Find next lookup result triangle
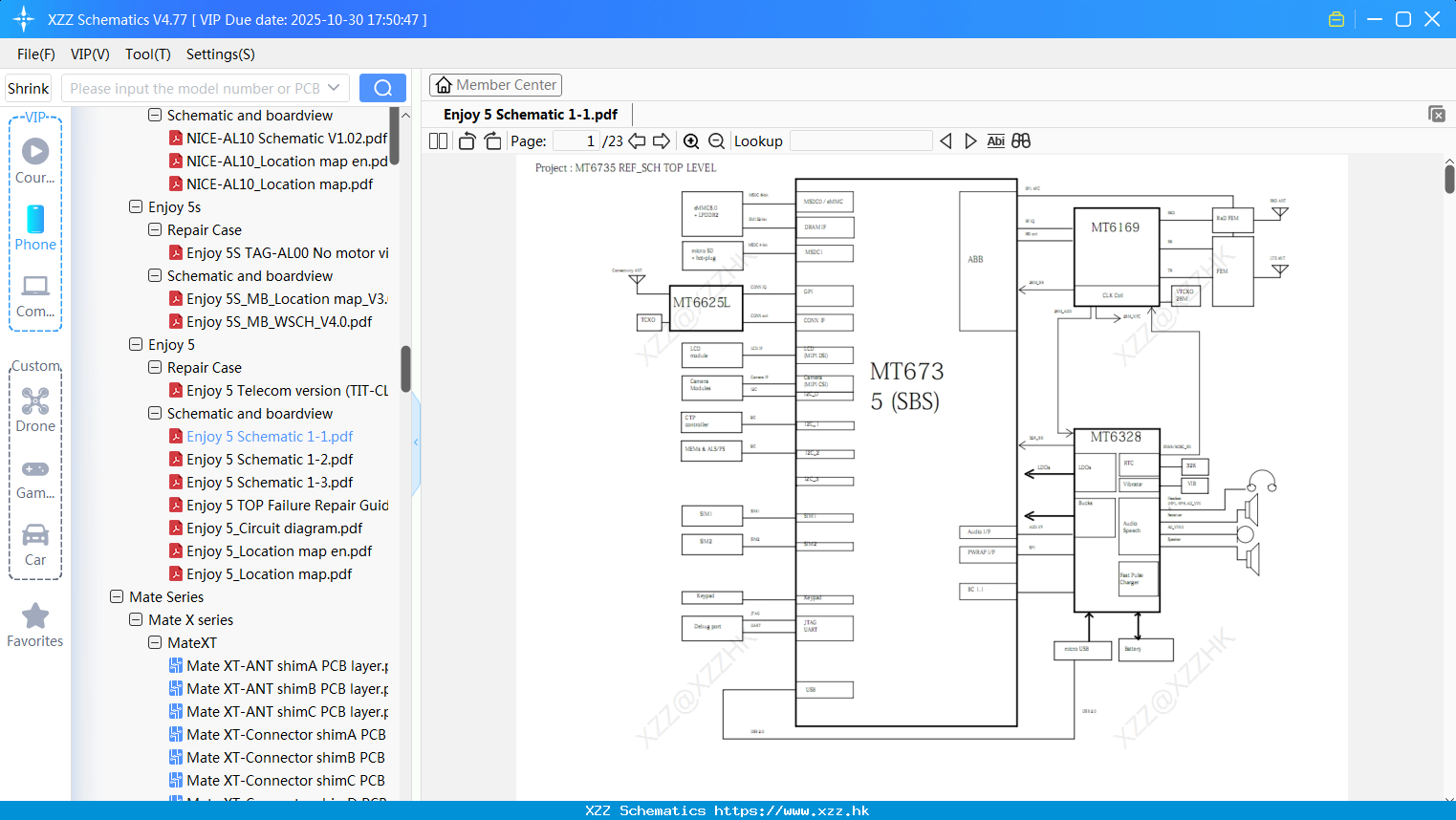1456x820 pixels. pos(970,141)
